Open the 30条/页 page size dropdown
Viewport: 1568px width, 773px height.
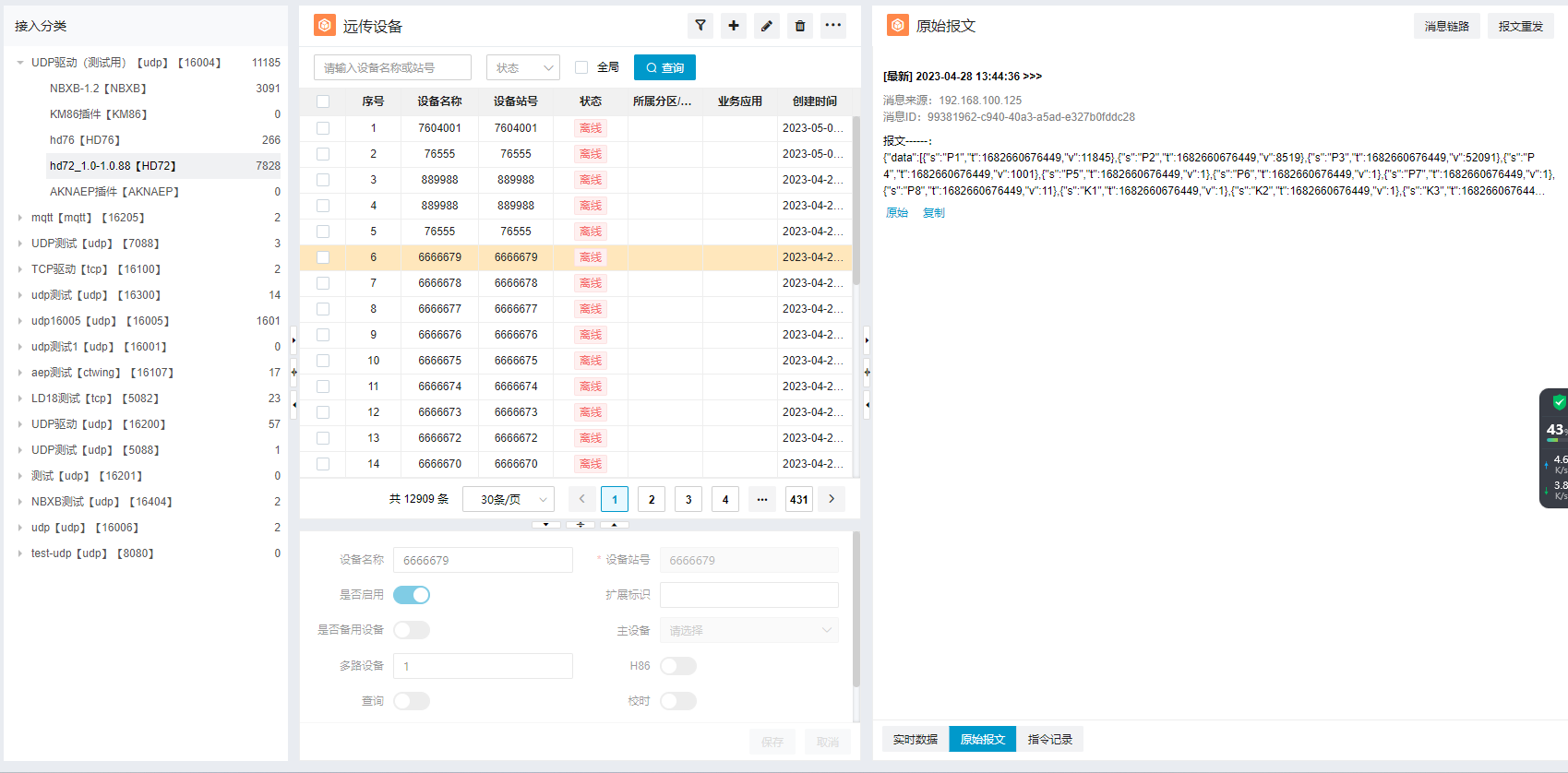(509, 499)
